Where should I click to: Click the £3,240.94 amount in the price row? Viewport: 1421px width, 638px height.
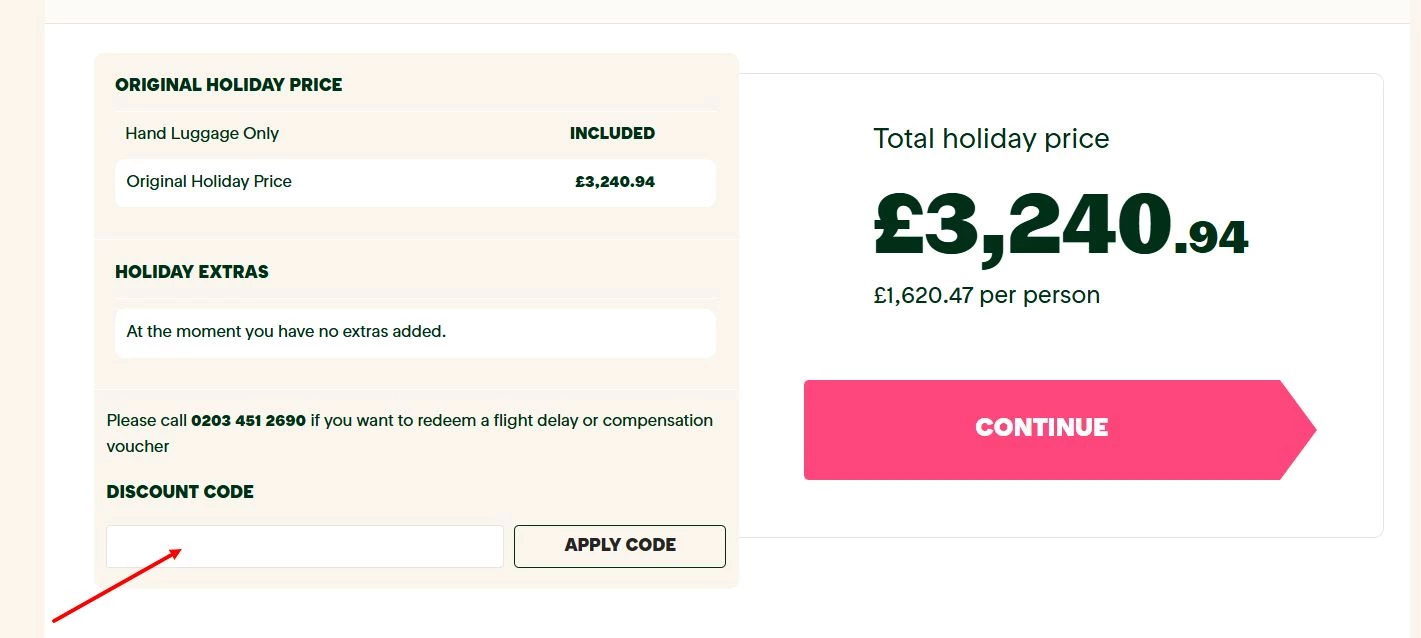coord(615,182)
